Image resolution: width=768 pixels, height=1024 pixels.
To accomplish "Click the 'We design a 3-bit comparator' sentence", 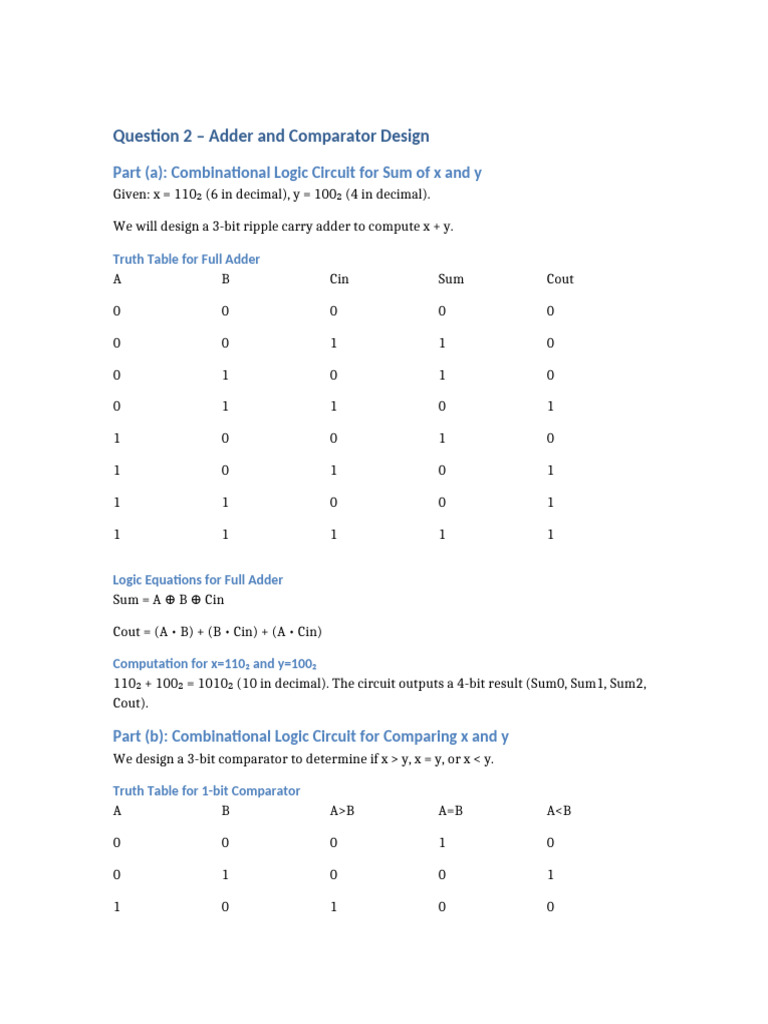I will coord(303,759).
